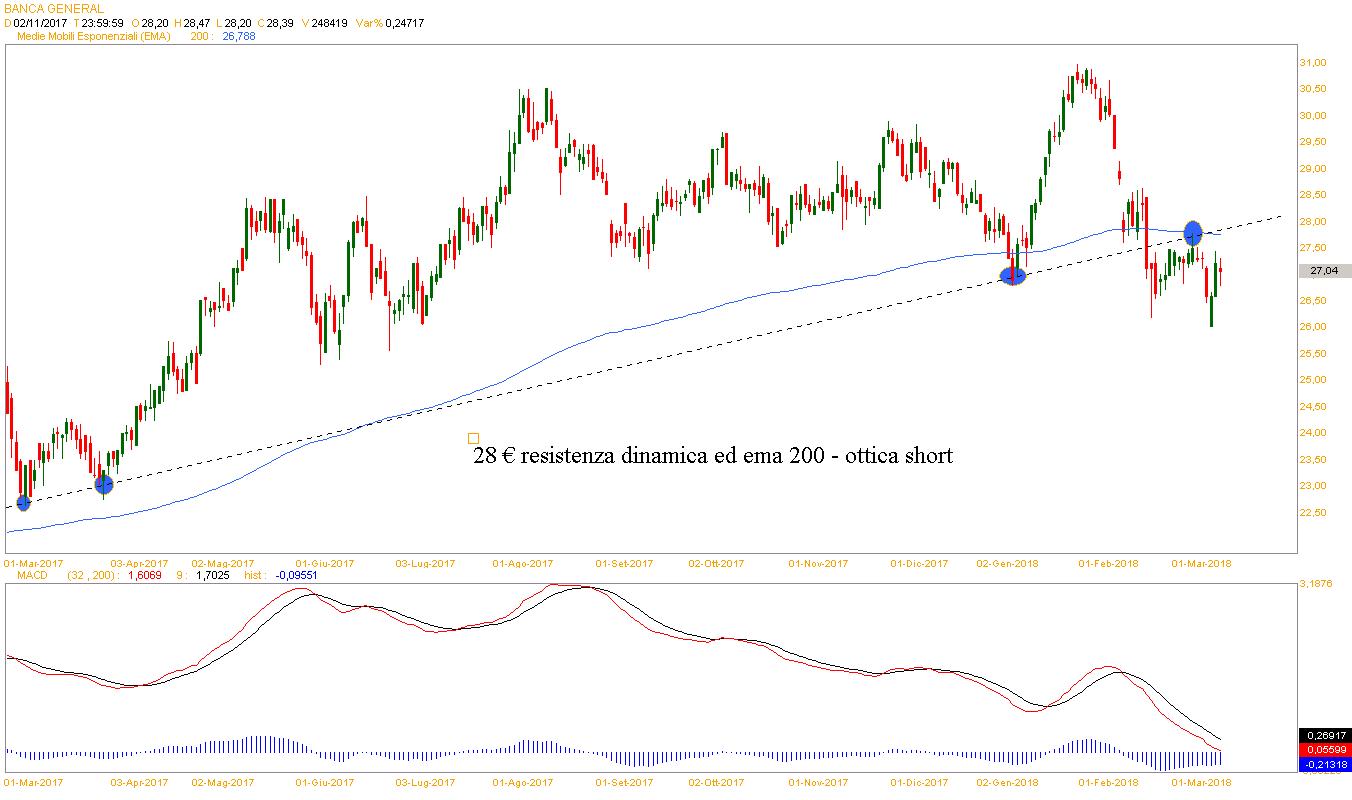Click 01-Feb-2018 on the upper date axis
Image resolution: width=1352 pixels, height=800 pixels.
1108,564
